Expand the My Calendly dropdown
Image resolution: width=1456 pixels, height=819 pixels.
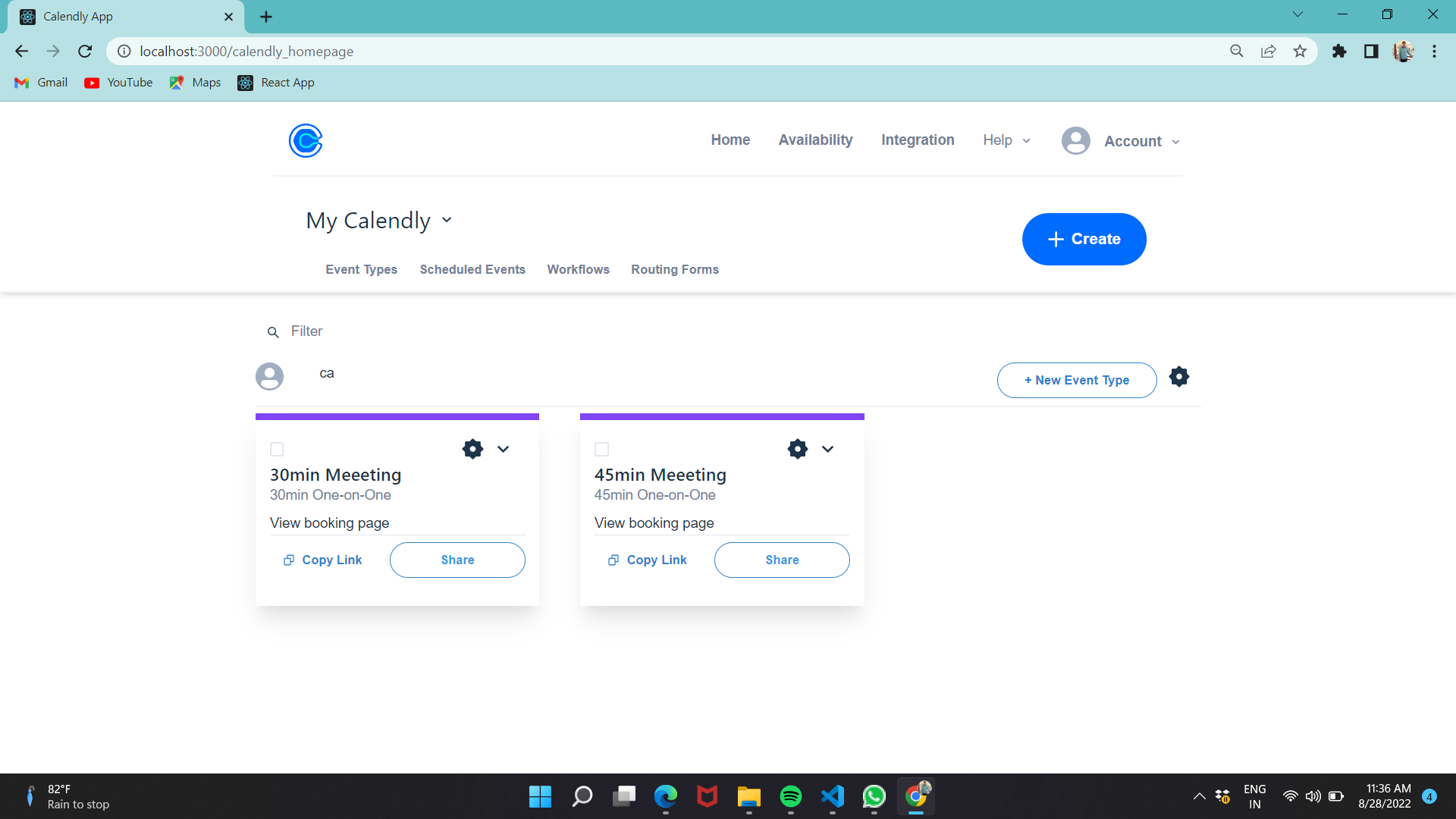coord(447,220)
